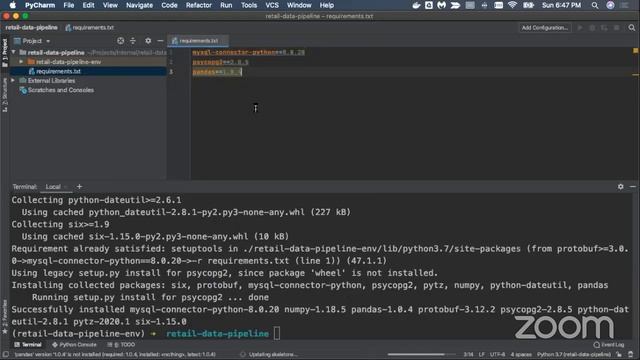Open the File menu
The image size is (640, 360).
pyautogui.click(x=69, y=5)
